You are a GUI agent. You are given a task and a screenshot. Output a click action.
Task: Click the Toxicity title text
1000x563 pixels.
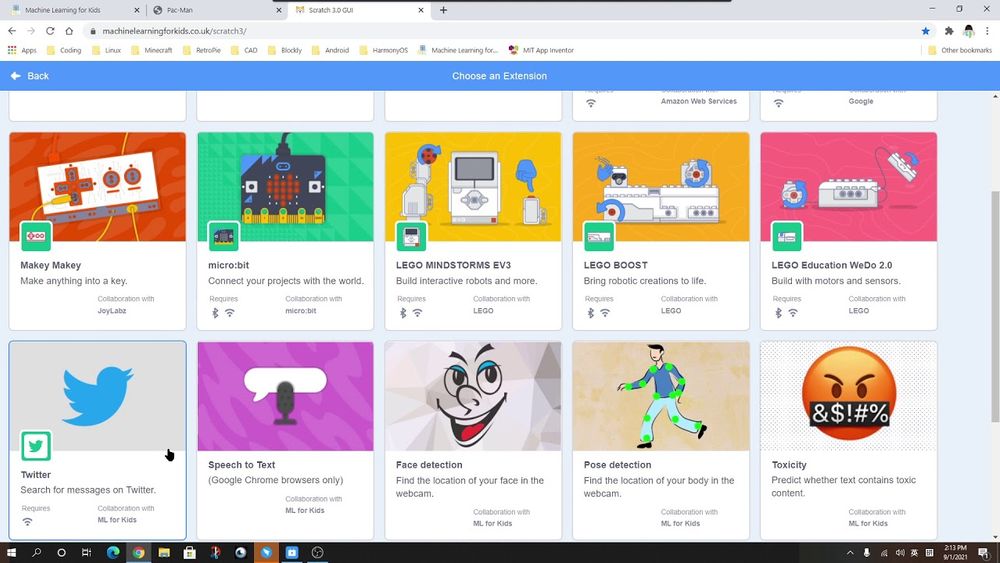coord(789,465)
